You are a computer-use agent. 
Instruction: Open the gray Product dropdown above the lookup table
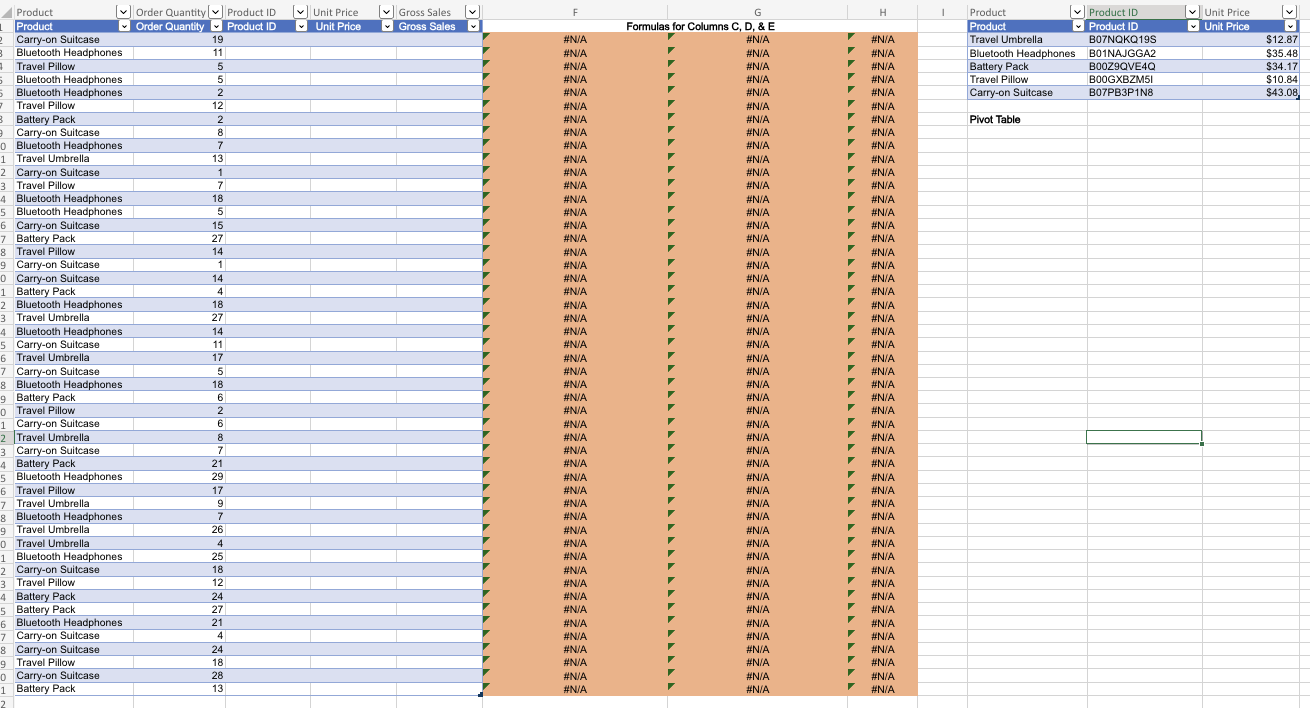tap(1075, 11)
